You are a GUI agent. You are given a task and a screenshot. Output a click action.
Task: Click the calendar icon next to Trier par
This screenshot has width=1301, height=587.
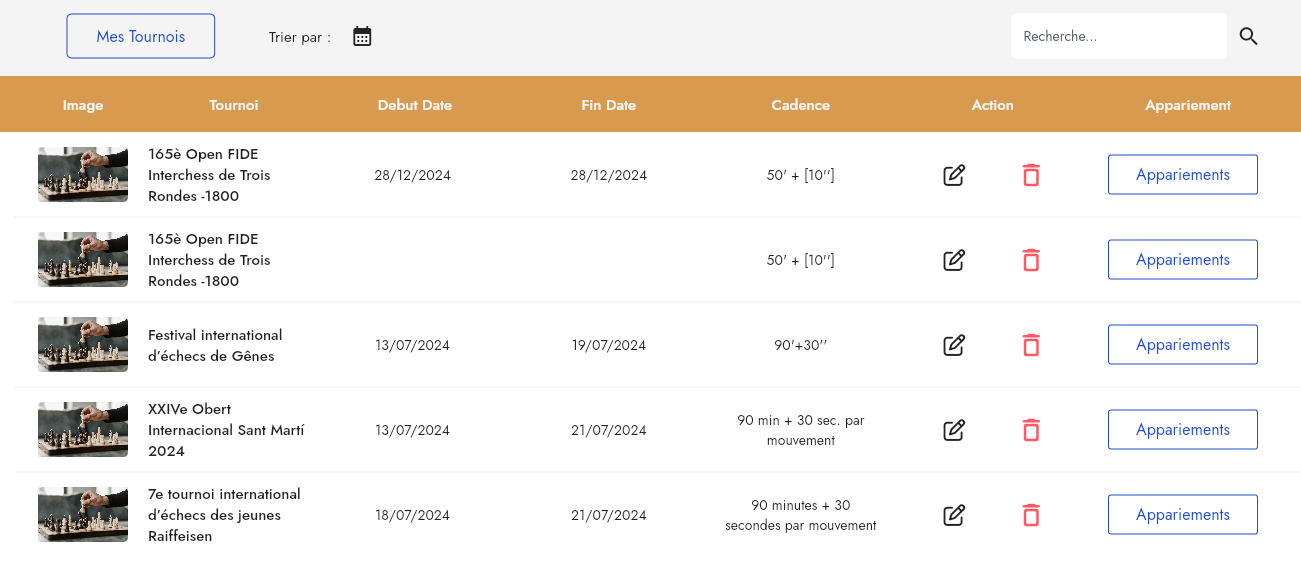tap(362, 37)
